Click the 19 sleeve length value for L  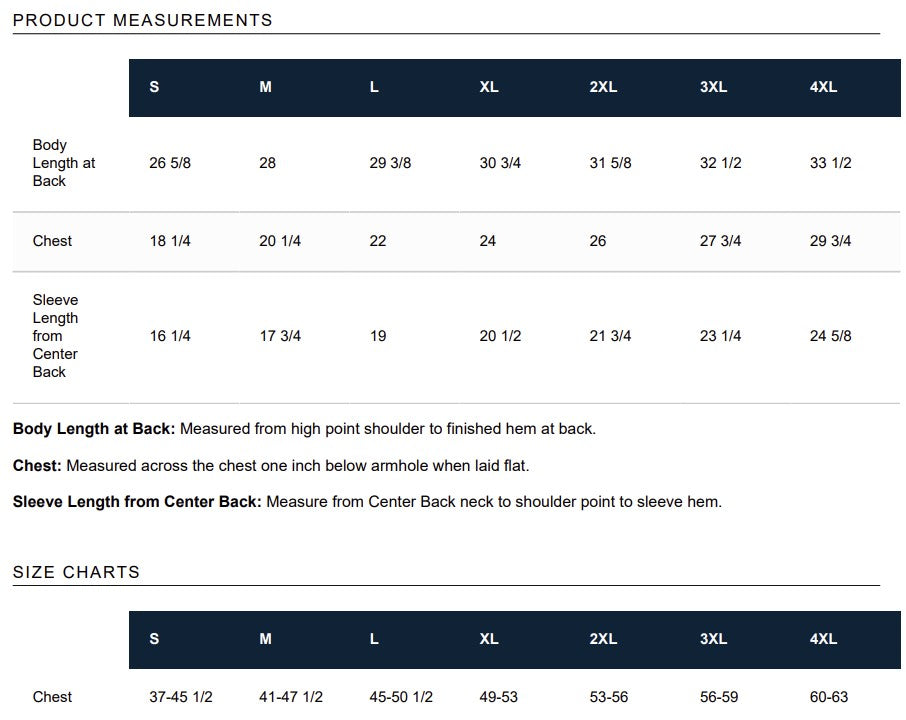pos(378,336)
